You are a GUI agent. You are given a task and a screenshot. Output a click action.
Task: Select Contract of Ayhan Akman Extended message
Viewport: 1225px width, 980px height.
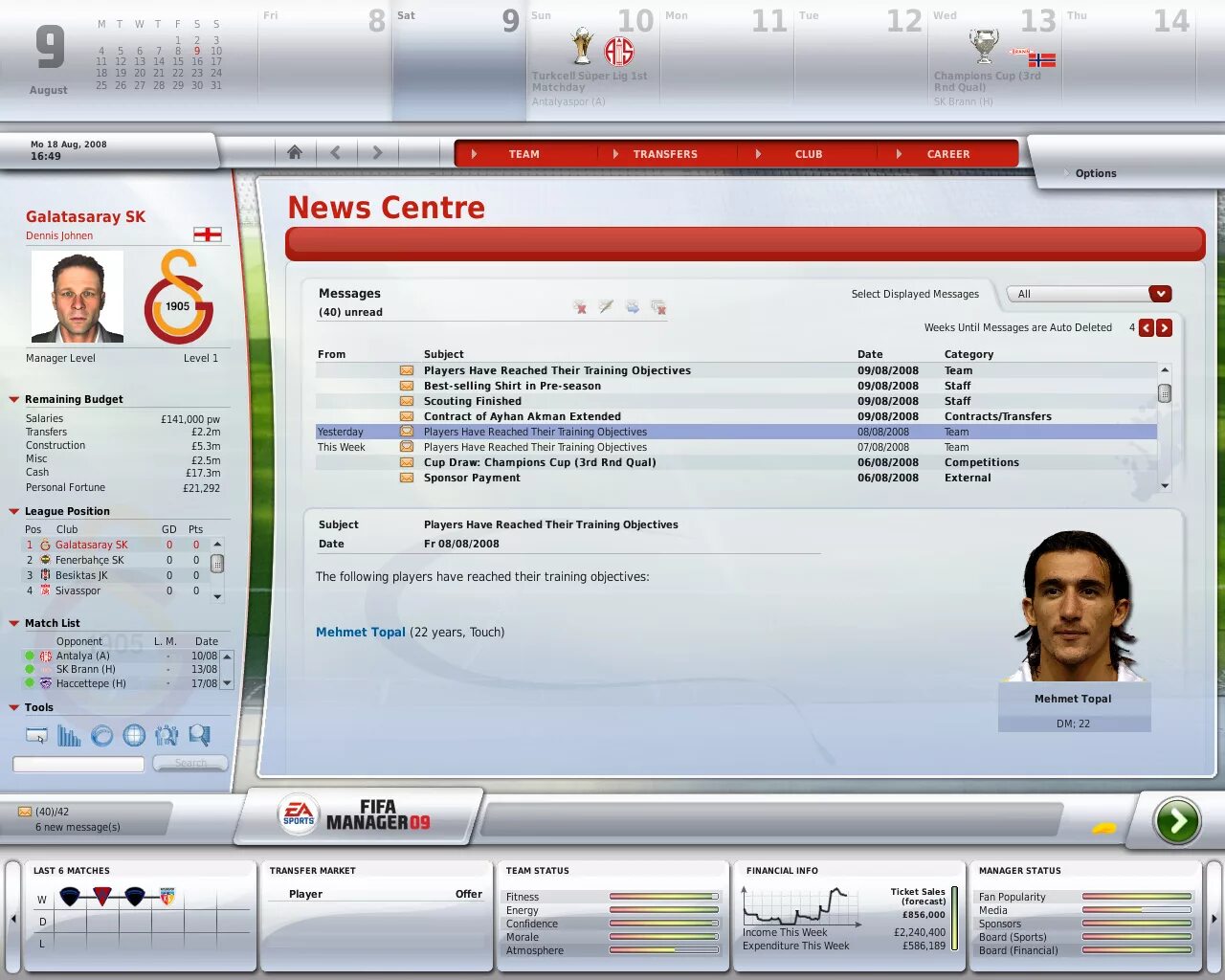[x=736, y=416]
